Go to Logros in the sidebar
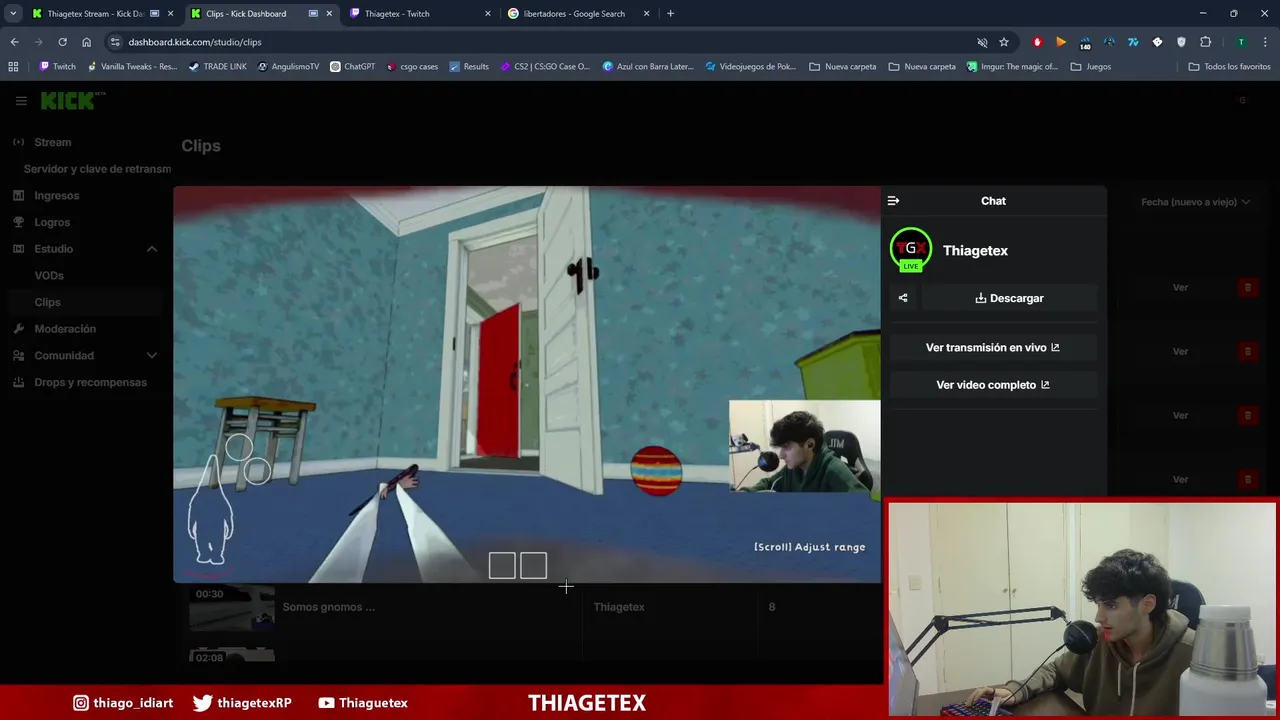The height and width of the screenshot is (720, 1280). pos(52,222)
